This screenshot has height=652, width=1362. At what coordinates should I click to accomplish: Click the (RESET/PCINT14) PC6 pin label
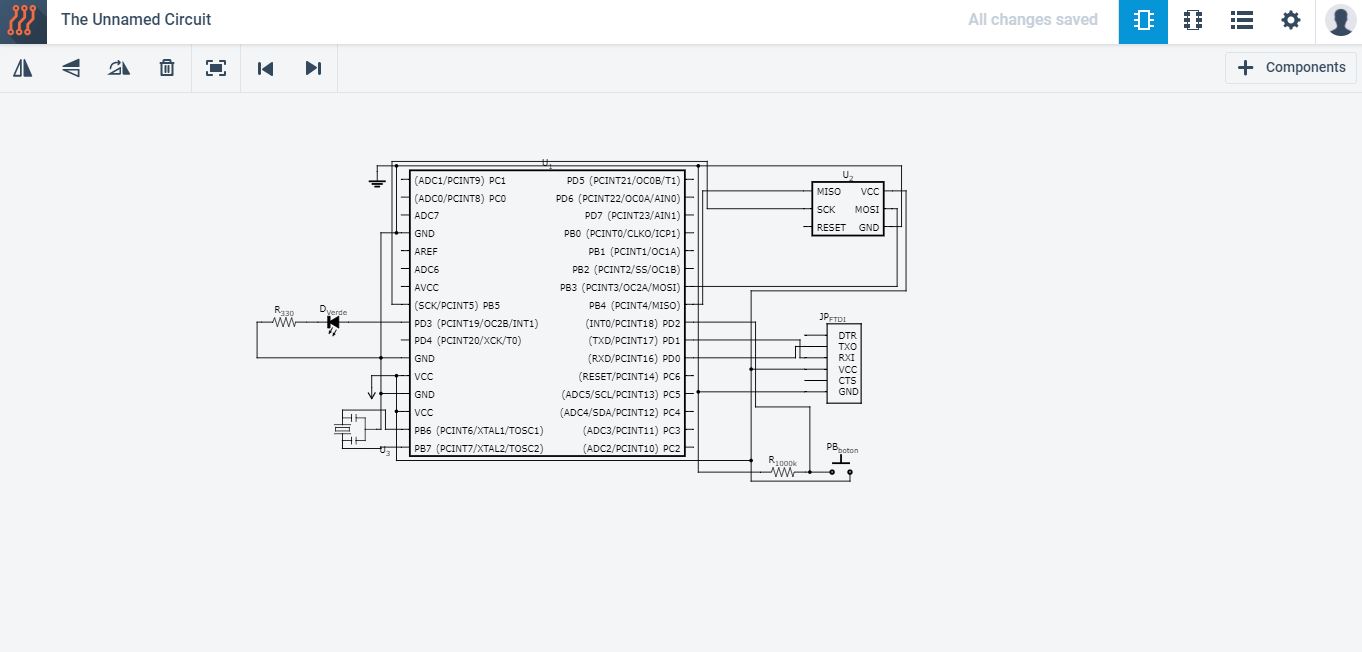coord(629,377)
